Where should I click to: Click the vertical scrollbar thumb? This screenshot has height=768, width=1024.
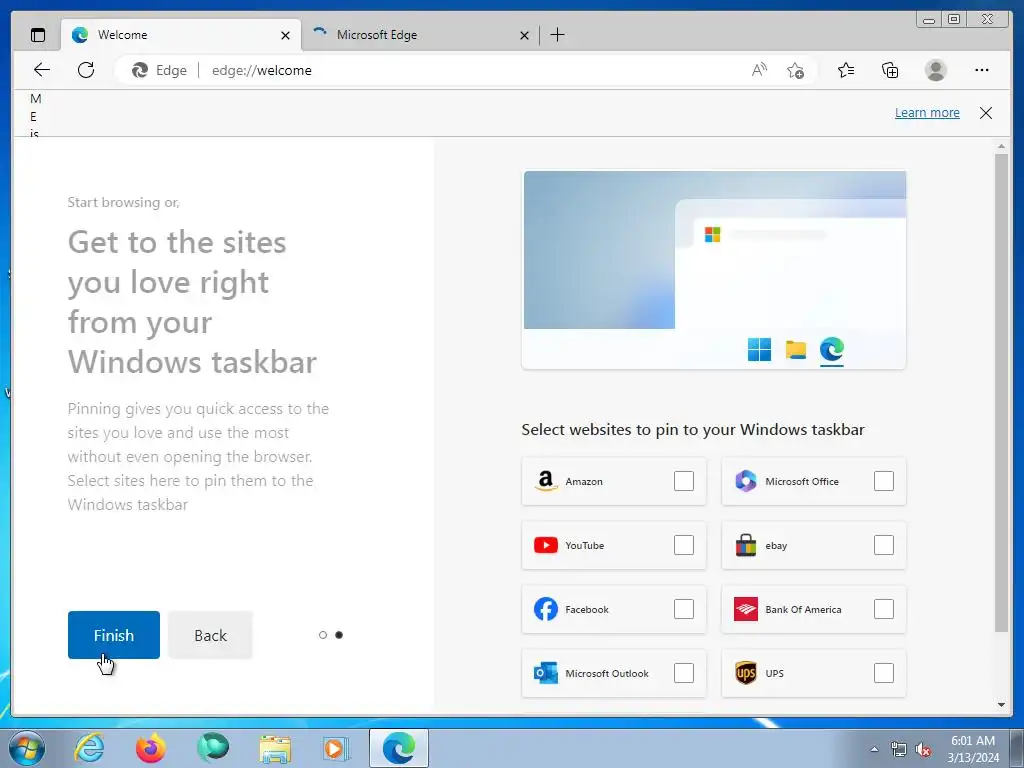pos(1002,393)
